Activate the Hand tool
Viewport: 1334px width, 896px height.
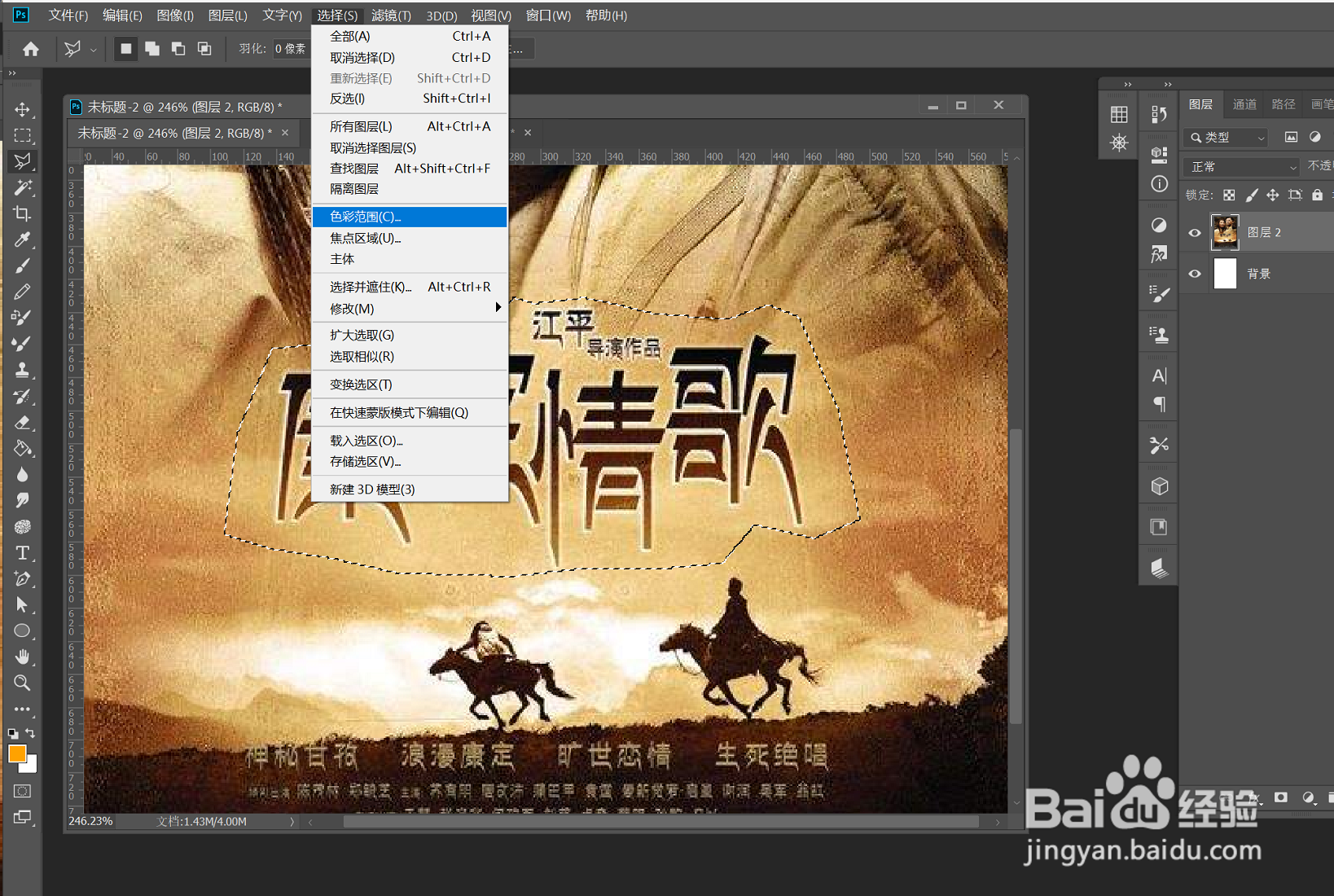(23, 657)
